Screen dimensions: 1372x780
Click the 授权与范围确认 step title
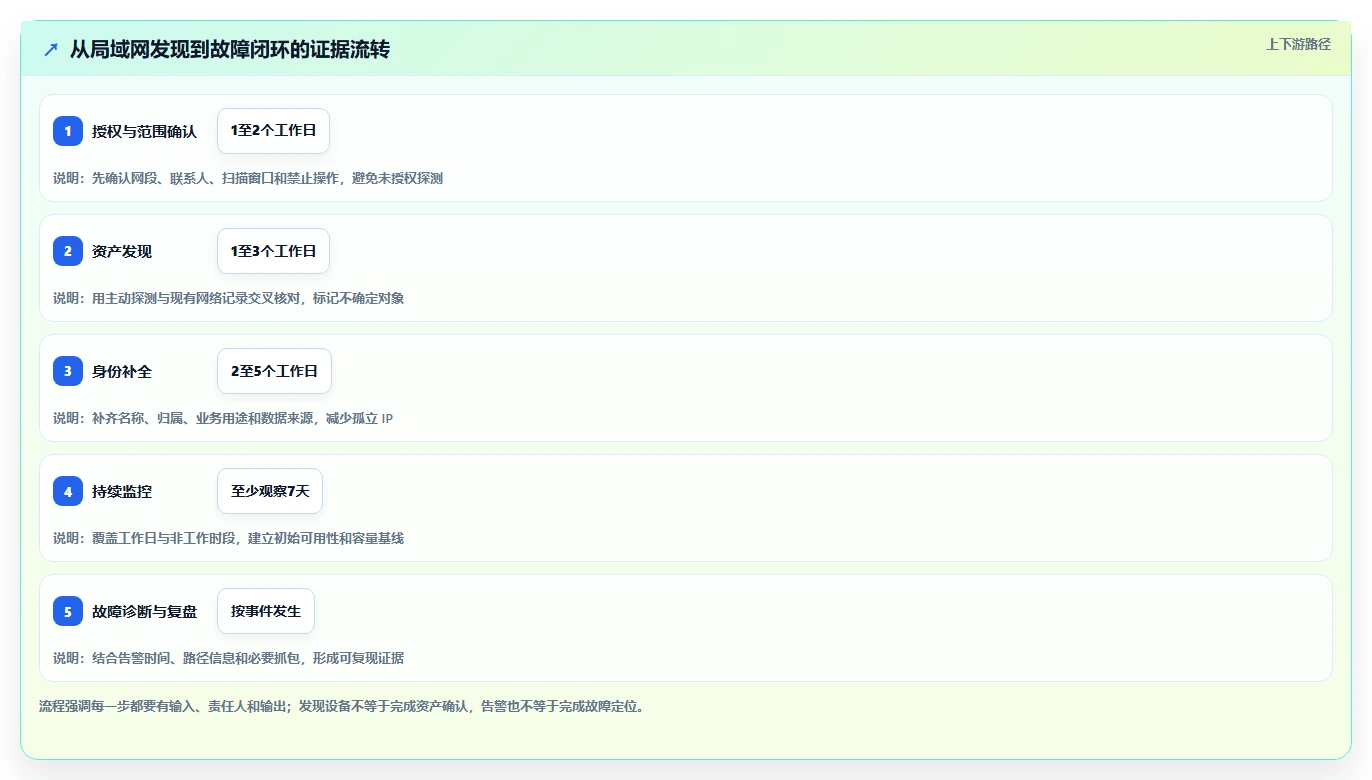click(144, 131)
